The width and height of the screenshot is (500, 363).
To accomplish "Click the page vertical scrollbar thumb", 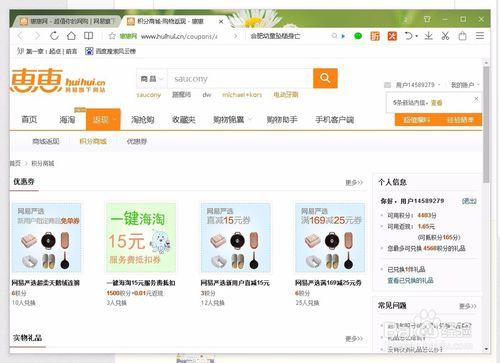I will 486,124.
